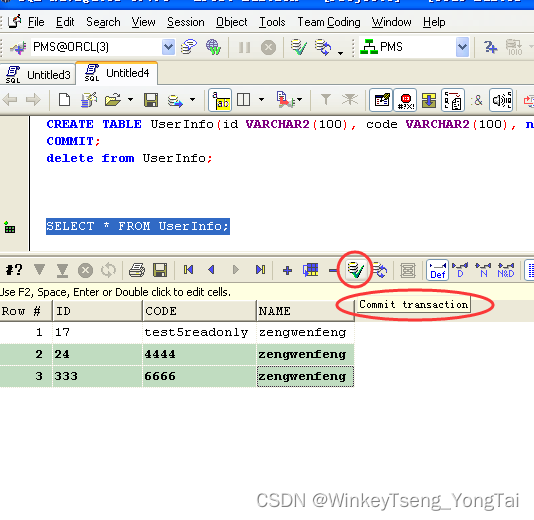Open dropdown arrow beside main toolbar rollback icon
Viewport: 534px width, 520px height.
340,53
